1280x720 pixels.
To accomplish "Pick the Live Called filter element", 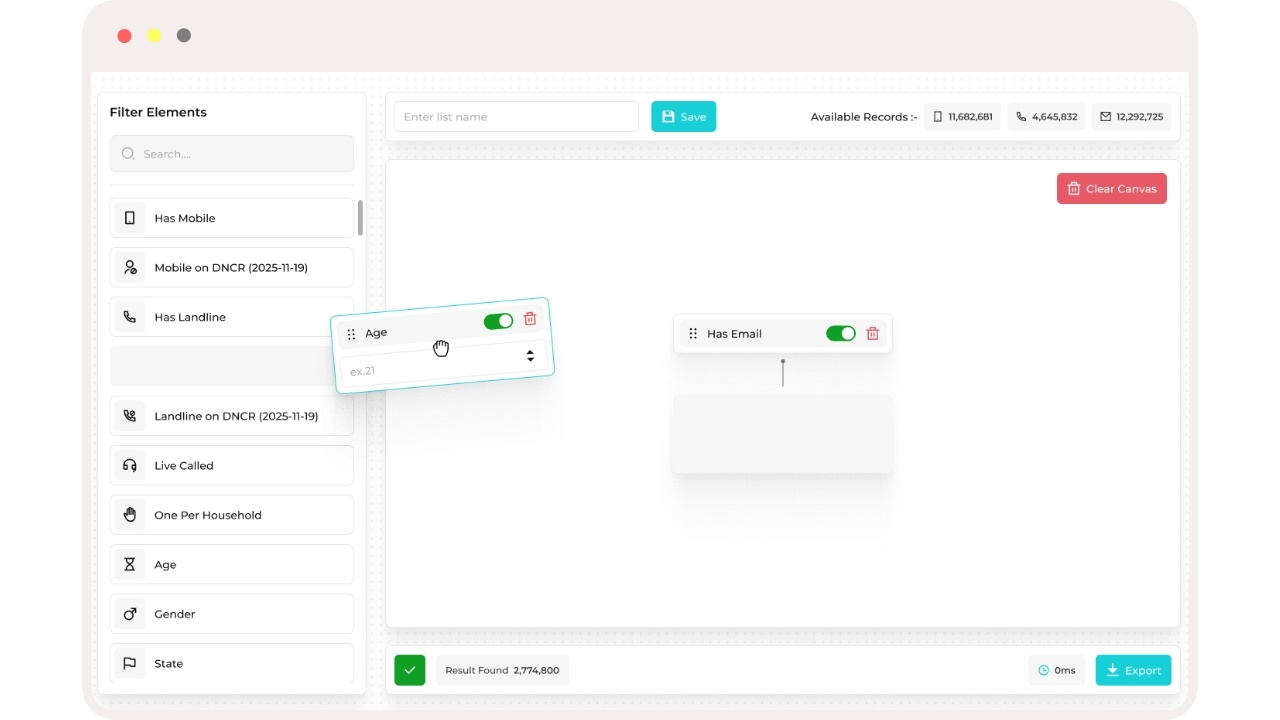I will [231, 465].
